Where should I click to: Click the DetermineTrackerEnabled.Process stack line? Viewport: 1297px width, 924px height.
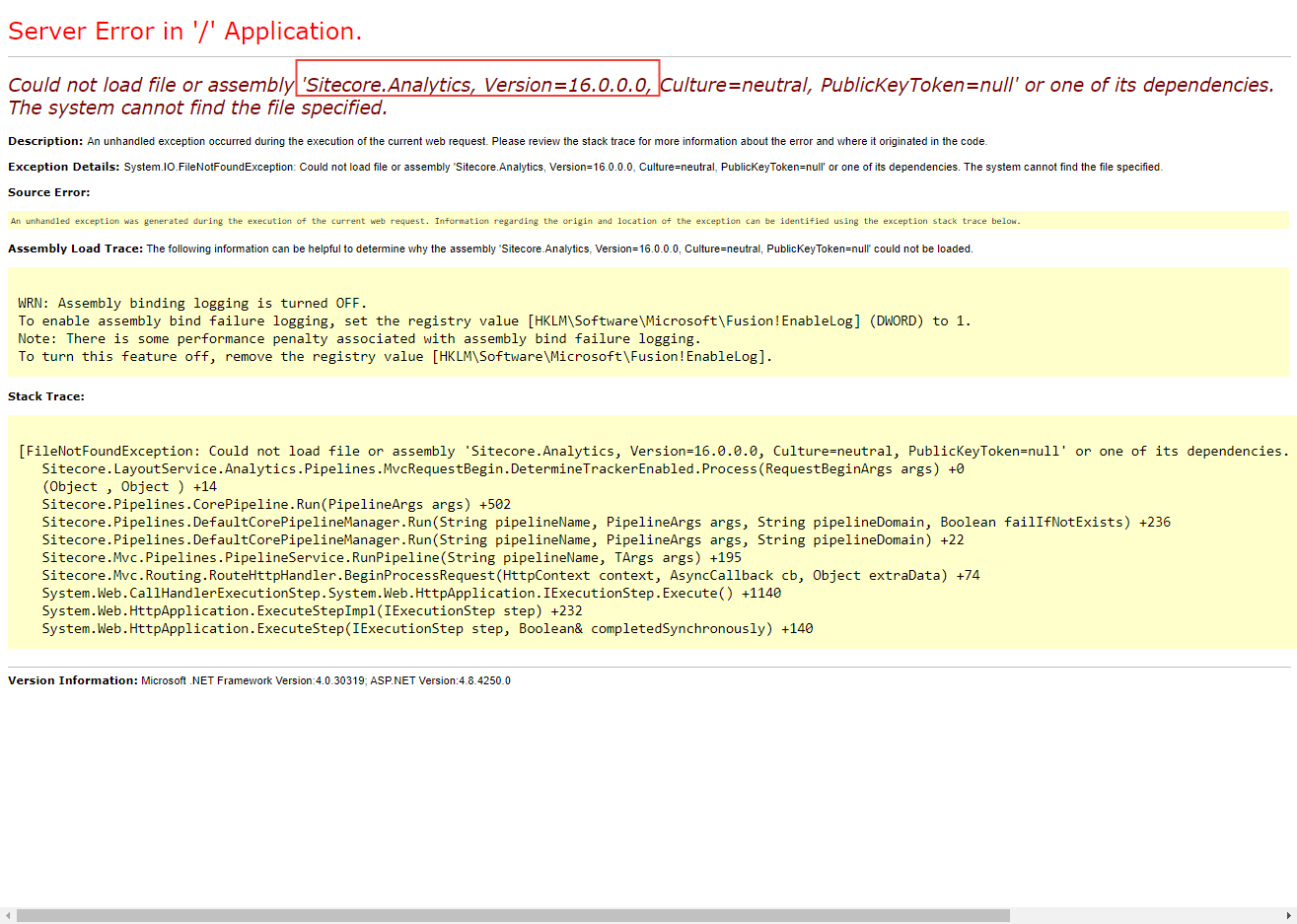[x=503, y=468]
